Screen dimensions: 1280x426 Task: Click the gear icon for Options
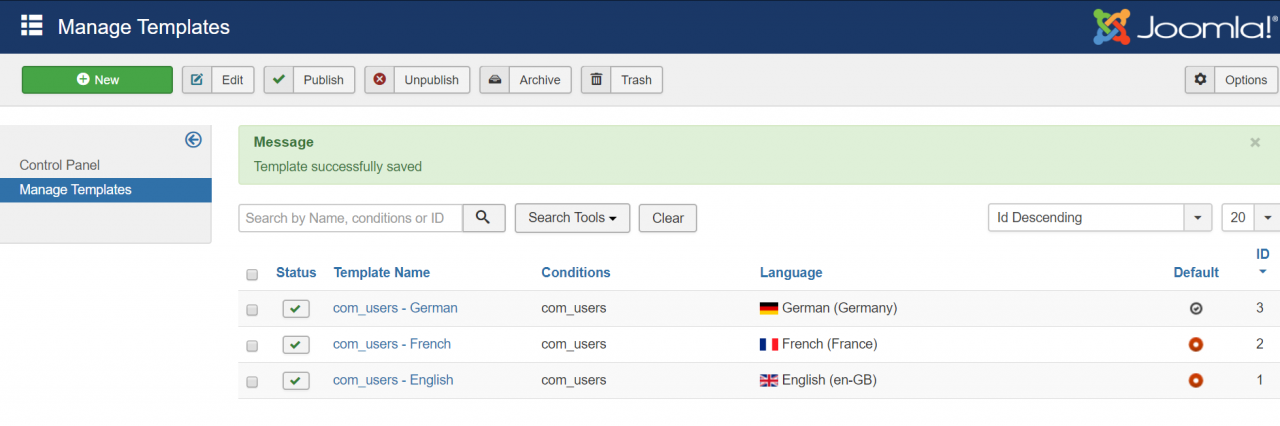pos(1201,80)
